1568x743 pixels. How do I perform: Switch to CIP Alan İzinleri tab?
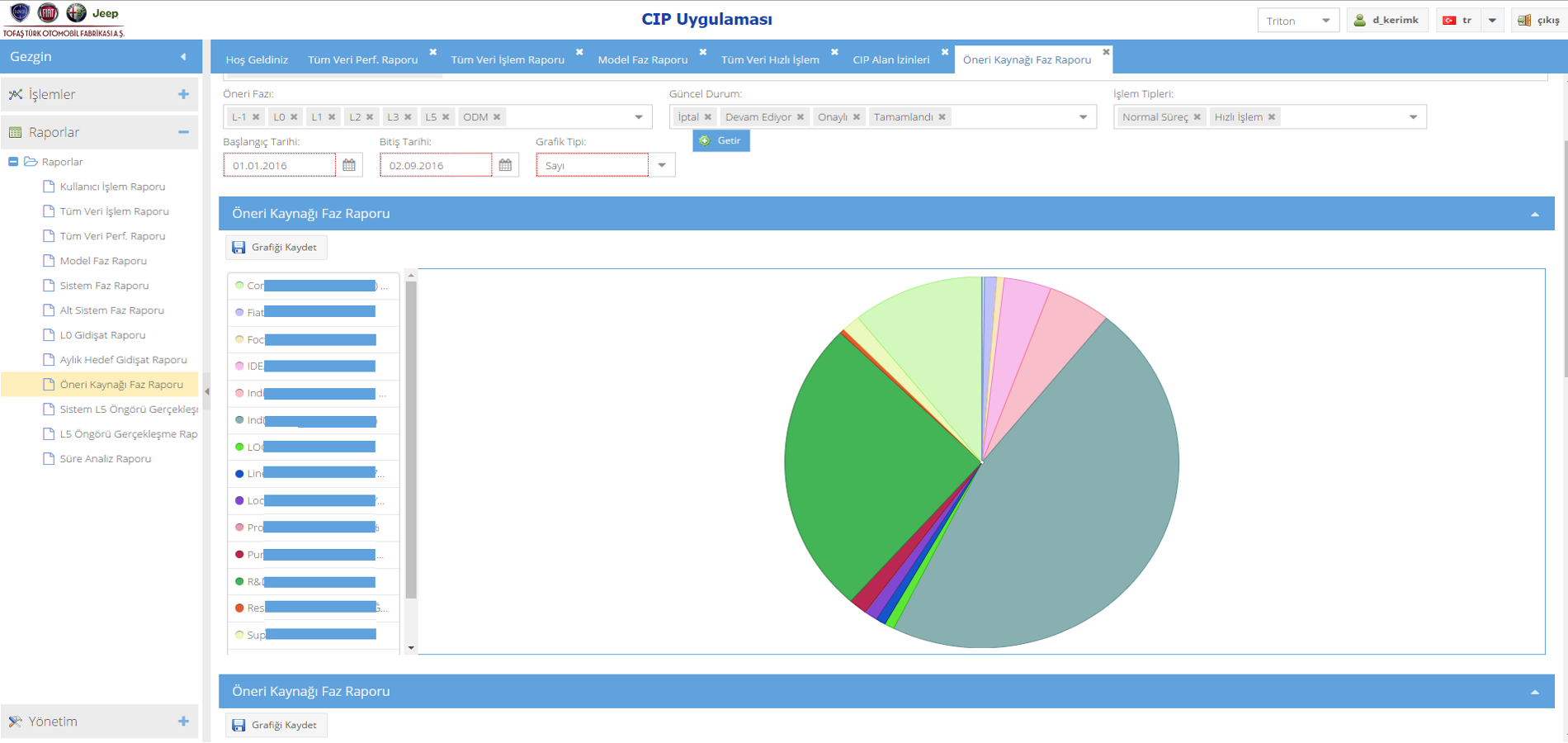pyautogui.click(x=890, y=59)
